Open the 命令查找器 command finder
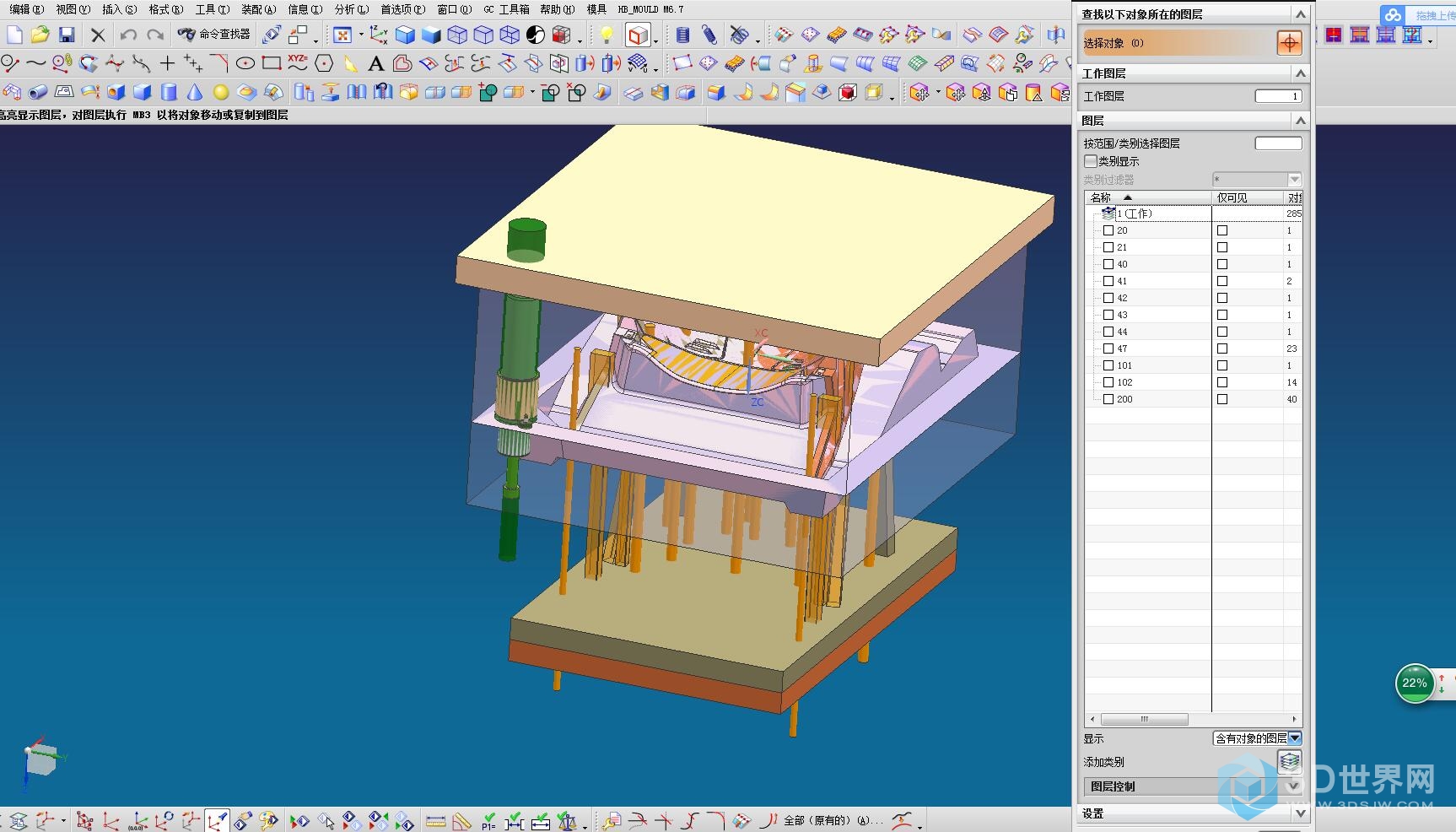 tap(214, 35)
